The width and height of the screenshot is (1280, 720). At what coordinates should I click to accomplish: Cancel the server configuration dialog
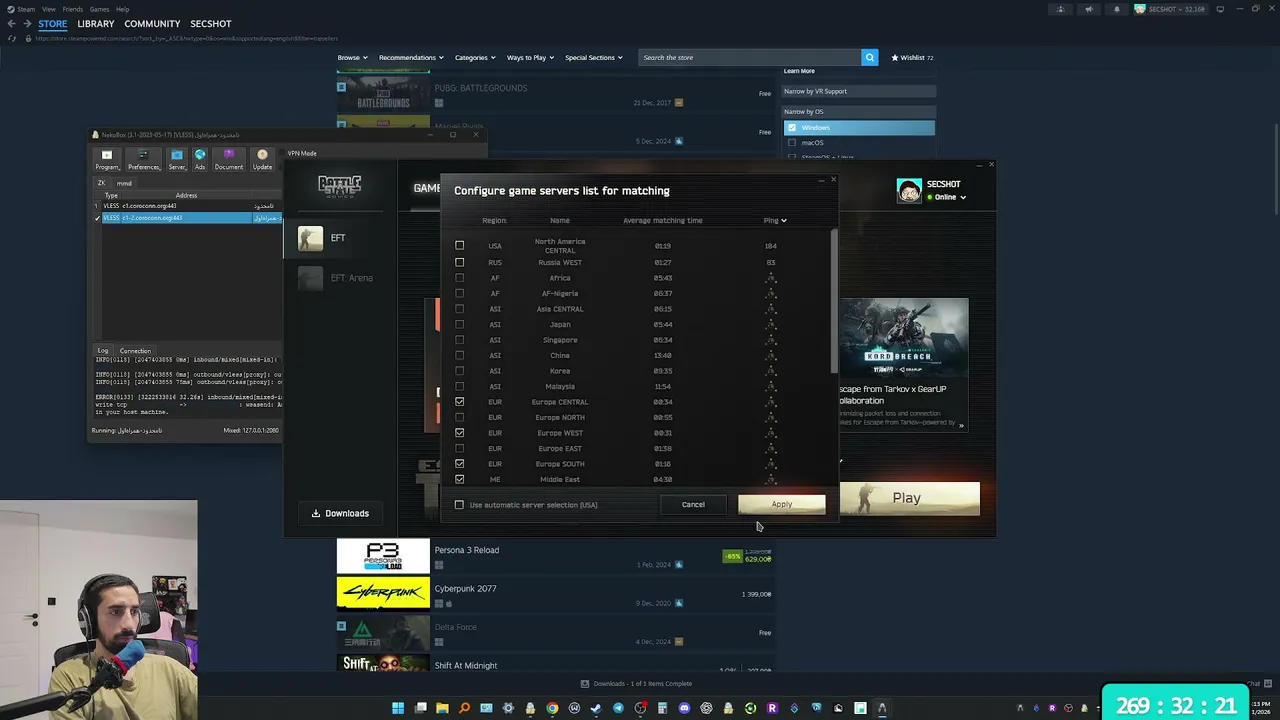pos(693,504)
